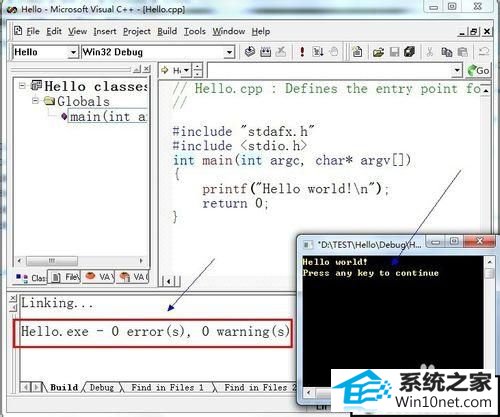Click the editor vertical scroll up arrow
Image resolution: width=500 pixels, height=417 pixels.
(x=486, y=90)
